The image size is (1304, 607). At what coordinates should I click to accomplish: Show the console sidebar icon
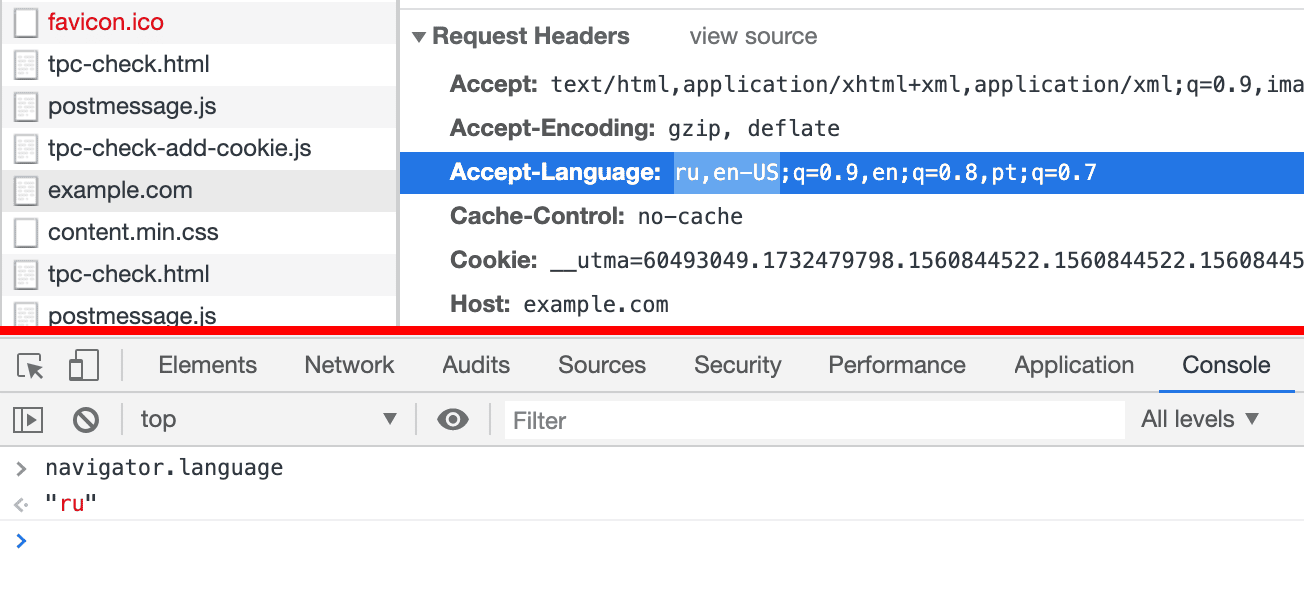[x=28, y=420]
